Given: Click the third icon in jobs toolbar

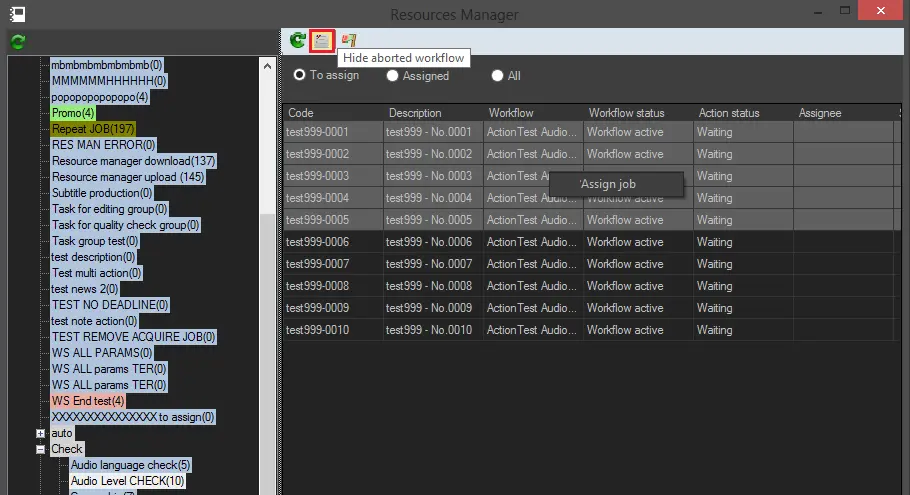Looking at the screenshot, I should point(349,41).
